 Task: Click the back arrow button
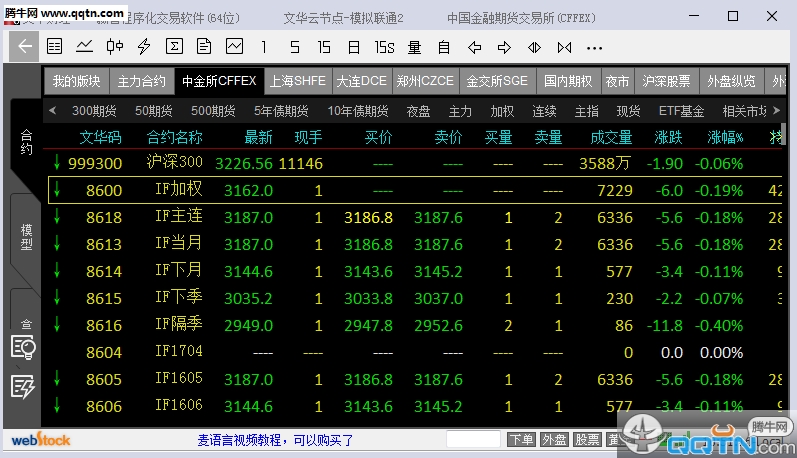24,47
